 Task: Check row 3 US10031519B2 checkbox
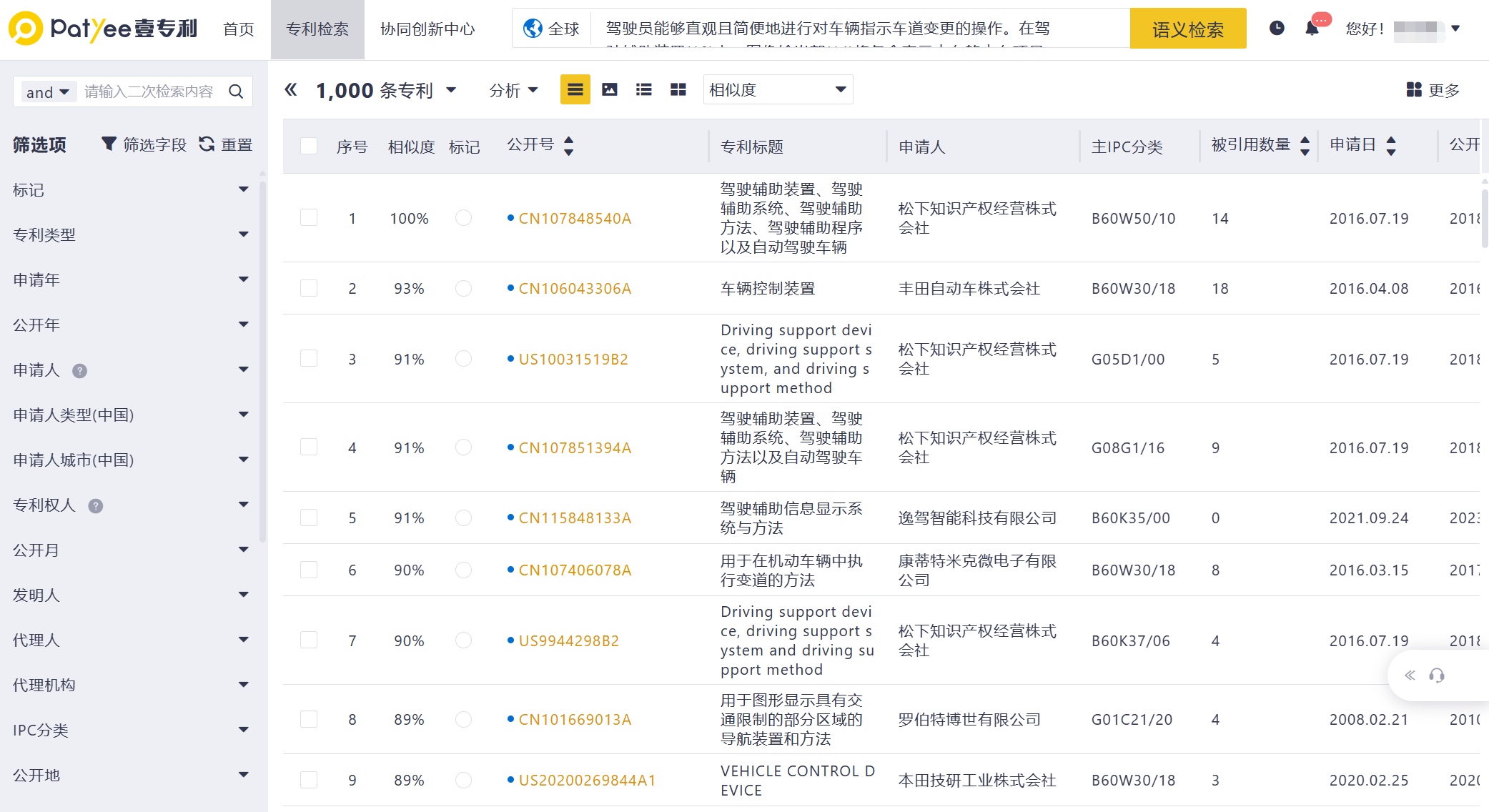click(309, 358)
